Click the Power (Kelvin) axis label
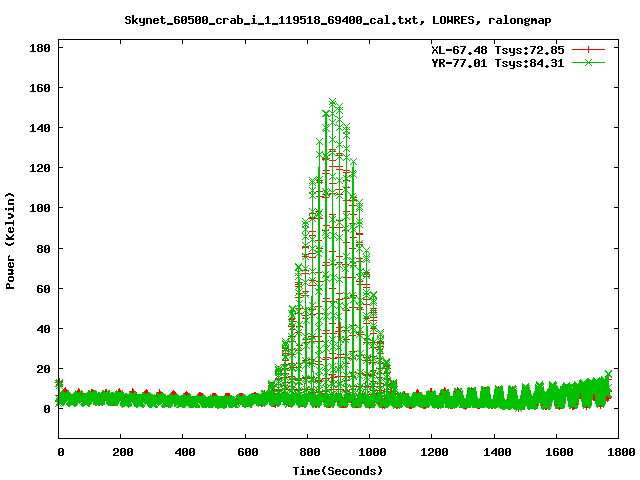This screenshot has width=640, height=480. click(10, 241)
